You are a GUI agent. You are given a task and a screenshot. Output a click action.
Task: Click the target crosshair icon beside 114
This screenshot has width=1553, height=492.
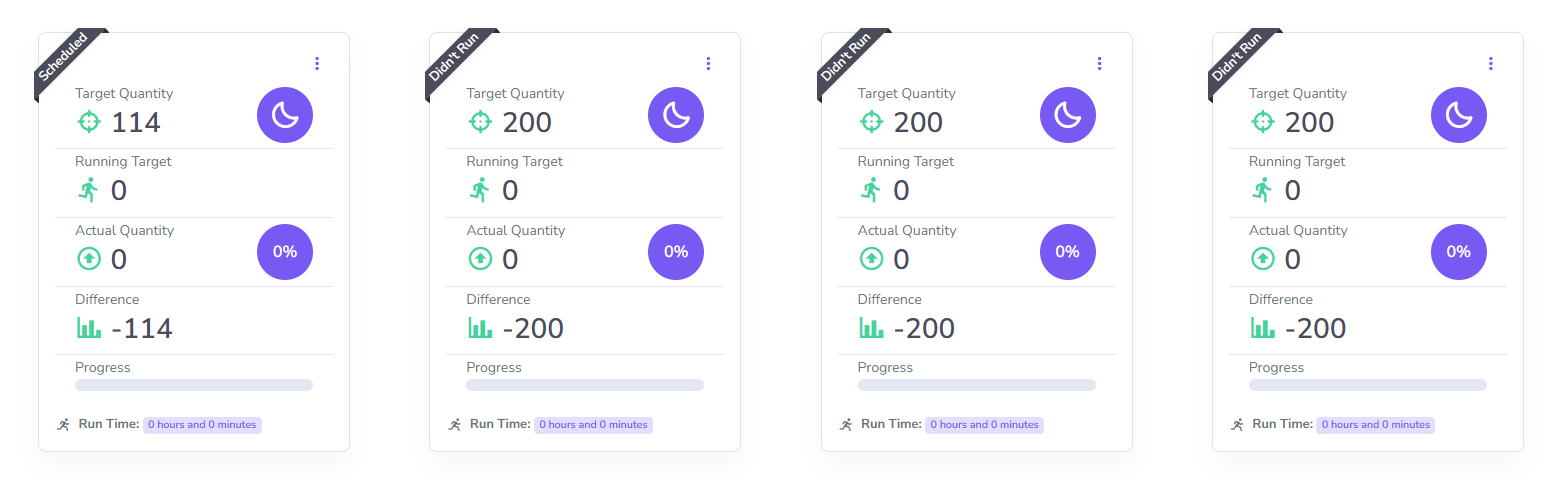point(89,122)
